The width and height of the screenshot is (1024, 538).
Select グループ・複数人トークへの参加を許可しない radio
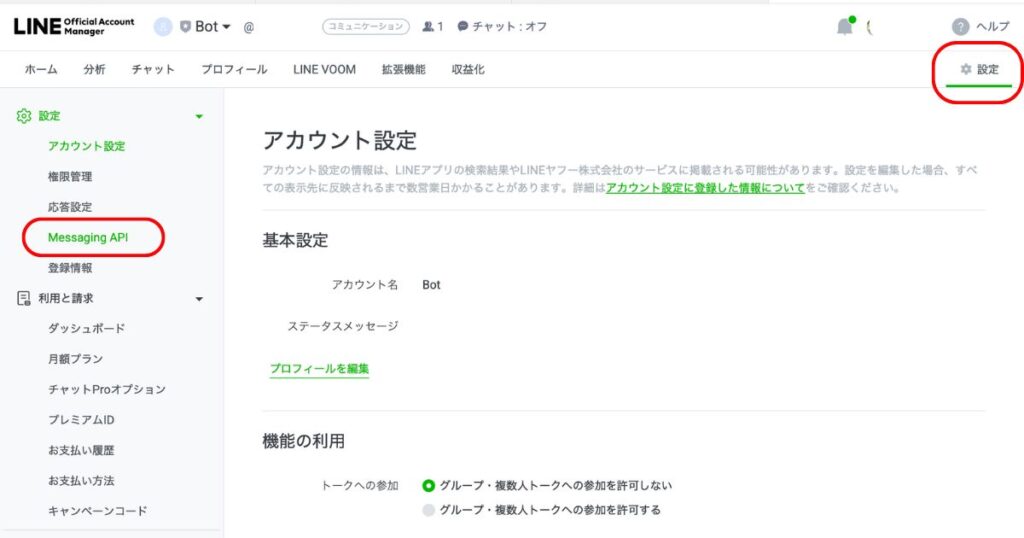428,486
